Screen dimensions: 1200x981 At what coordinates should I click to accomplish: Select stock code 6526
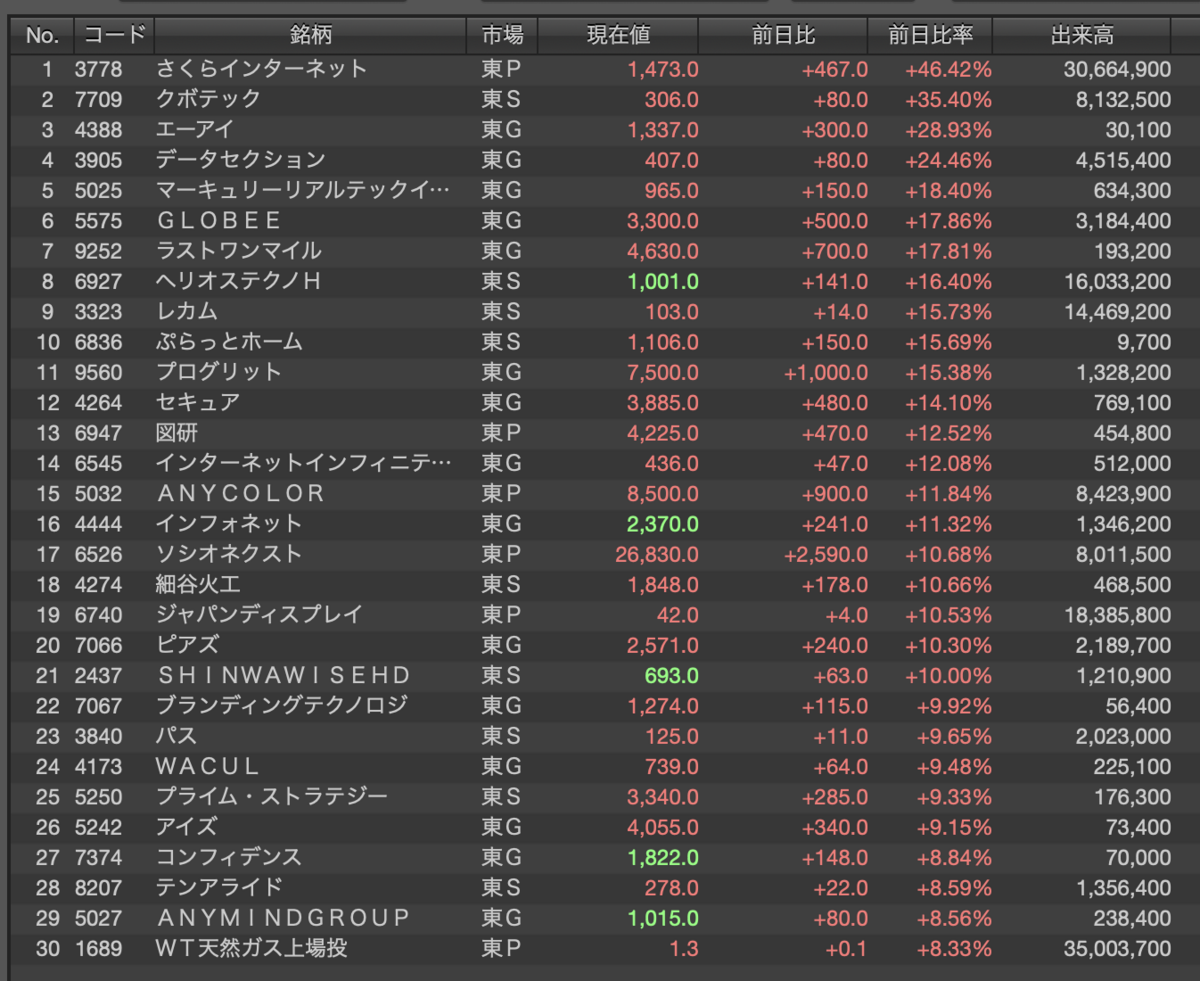point(98,554)
